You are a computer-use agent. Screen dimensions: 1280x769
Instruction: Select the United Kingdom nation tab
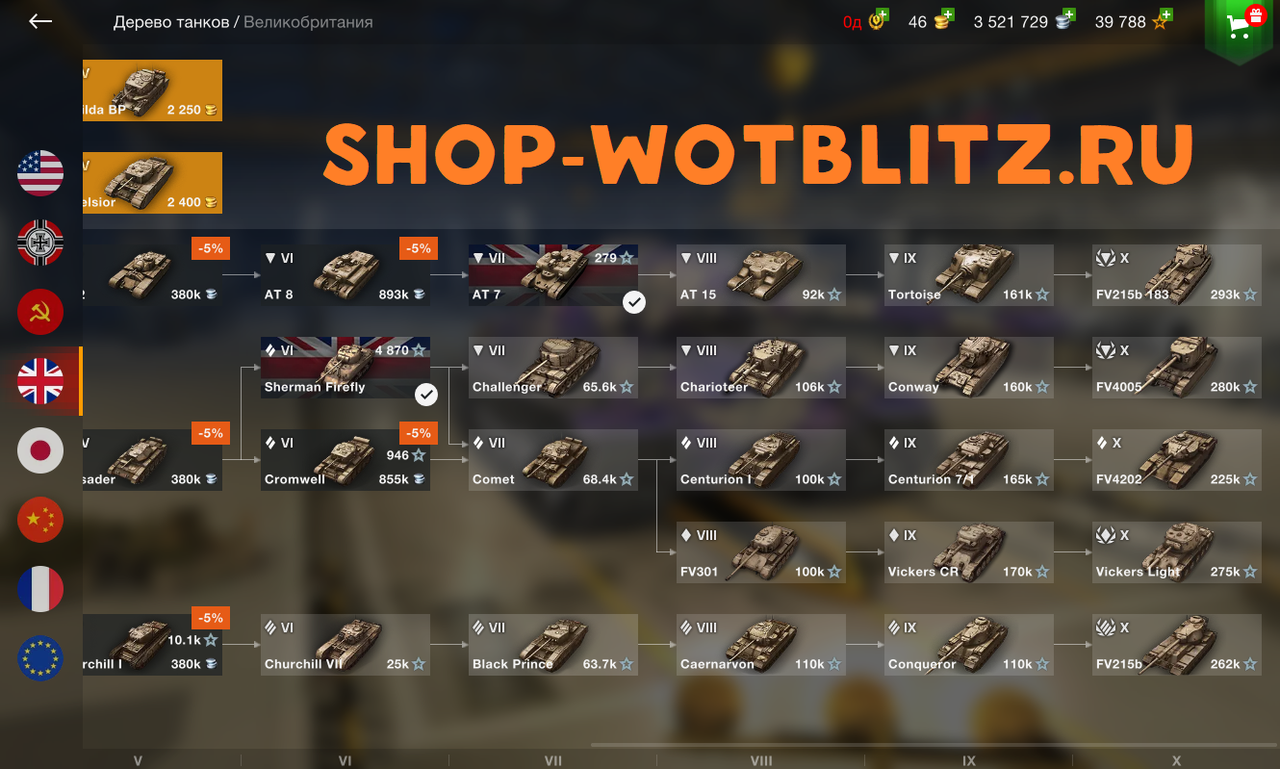click(40, 381)
